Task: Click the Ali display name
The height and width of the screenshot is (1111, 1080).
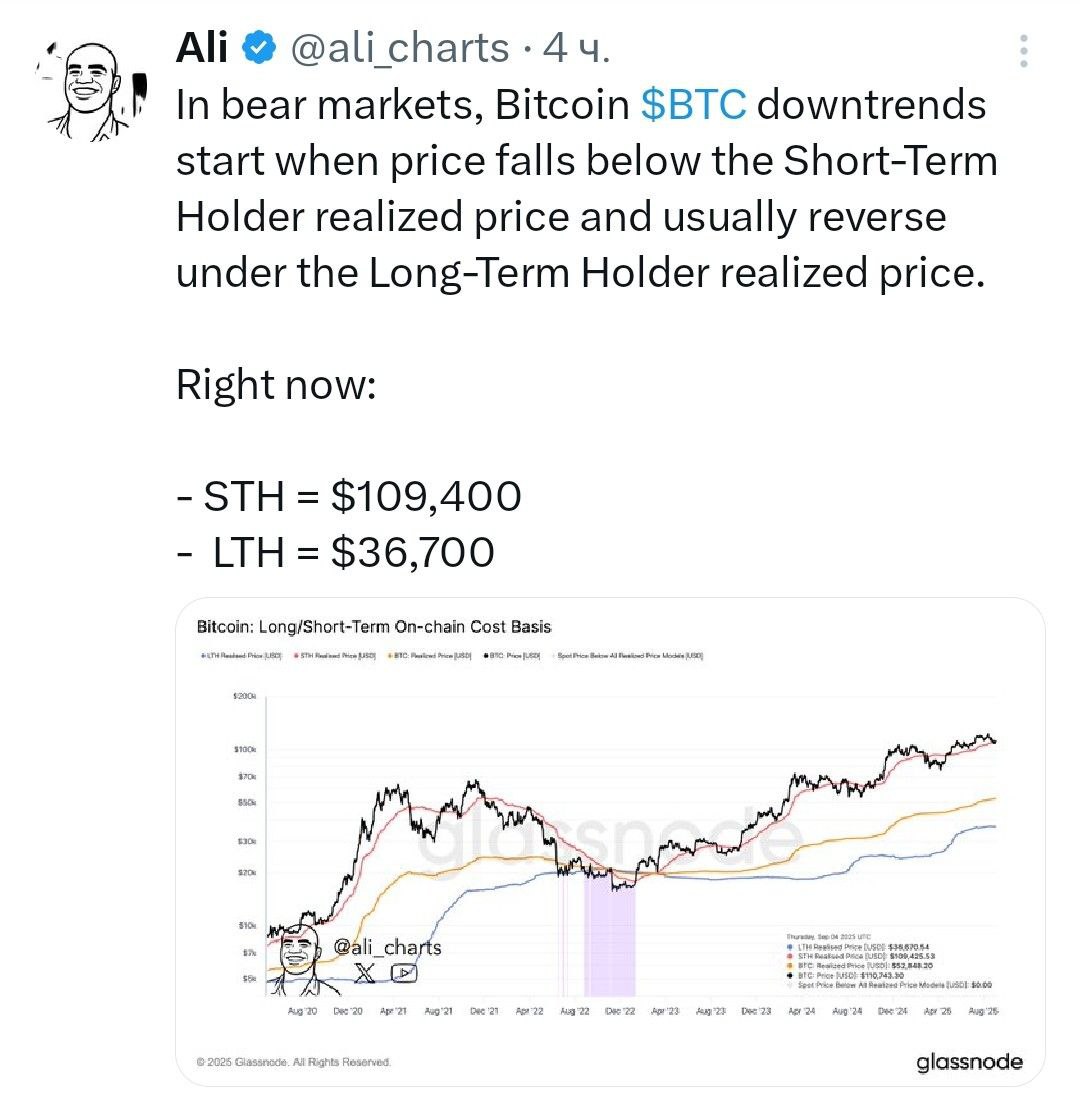Action: click(202, 48)
